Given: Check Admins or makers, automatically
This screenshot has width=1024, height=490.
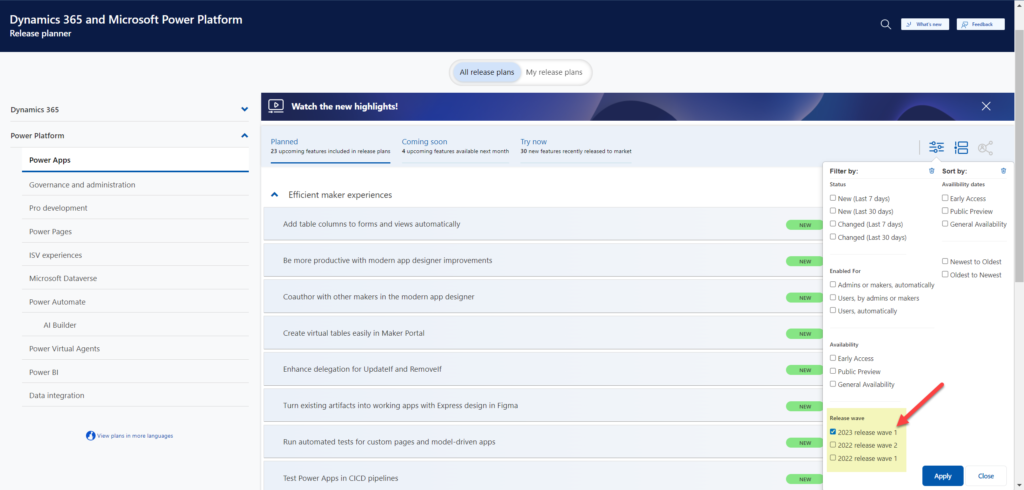Looking at the screenshot, I should pos(833,285).
